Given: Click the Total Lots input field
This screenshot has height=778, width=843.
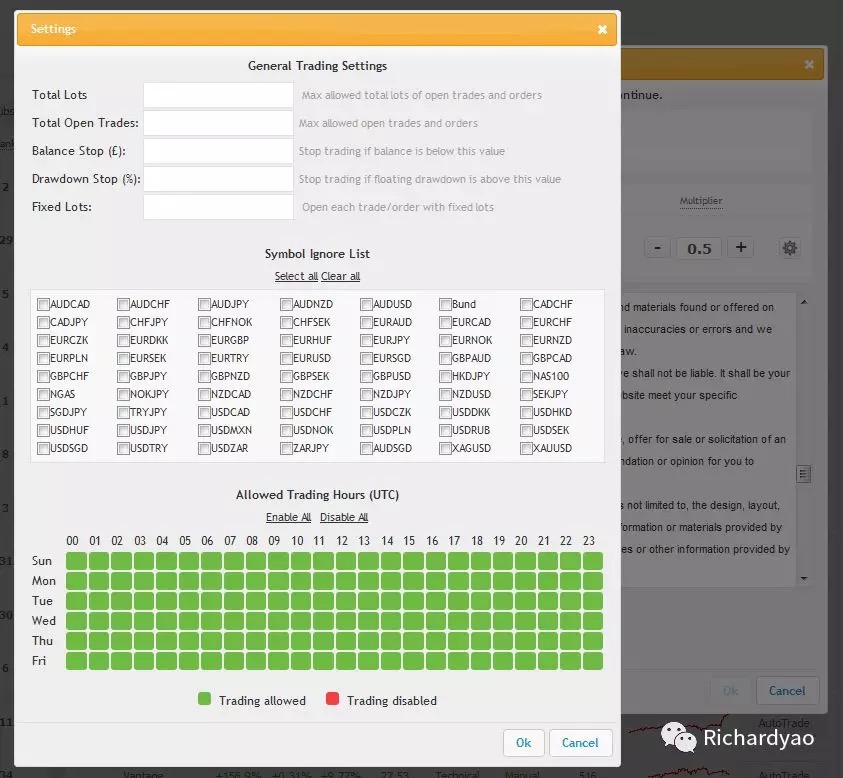Looking at the screenshot, I should click(x=218, y=95).
